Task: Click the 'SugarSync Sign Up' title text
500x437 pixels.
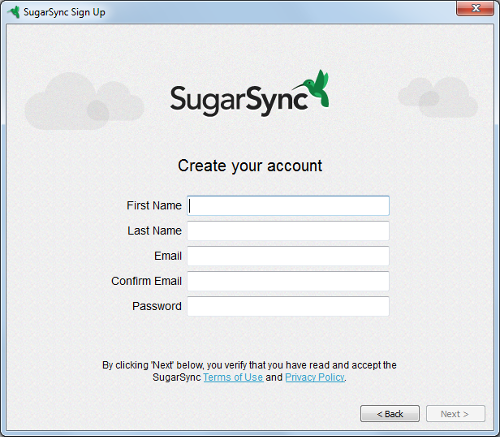Action: 64,12
